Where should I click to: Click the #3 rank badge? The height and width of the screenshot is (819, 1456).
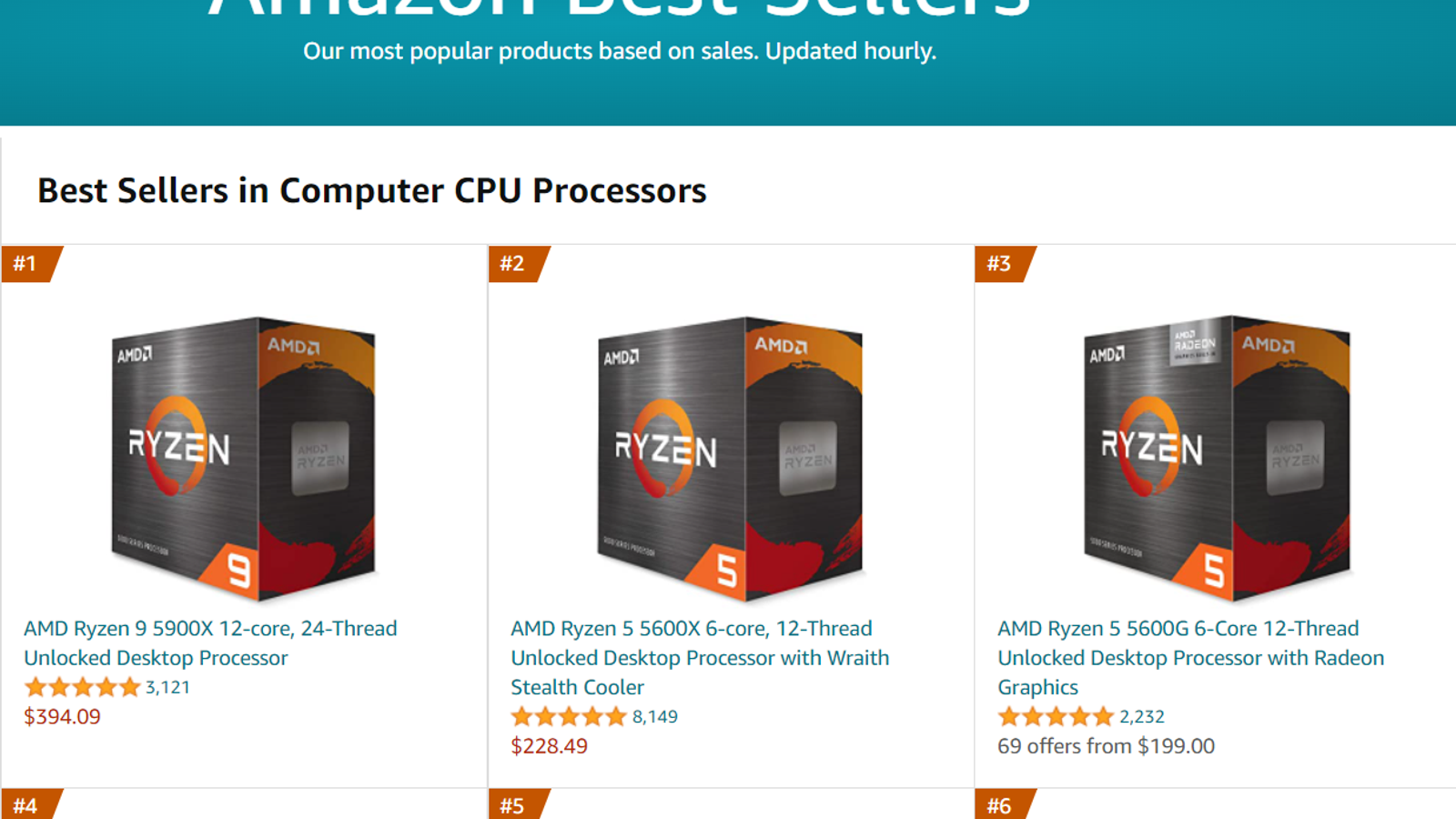(x=999, y=264)
